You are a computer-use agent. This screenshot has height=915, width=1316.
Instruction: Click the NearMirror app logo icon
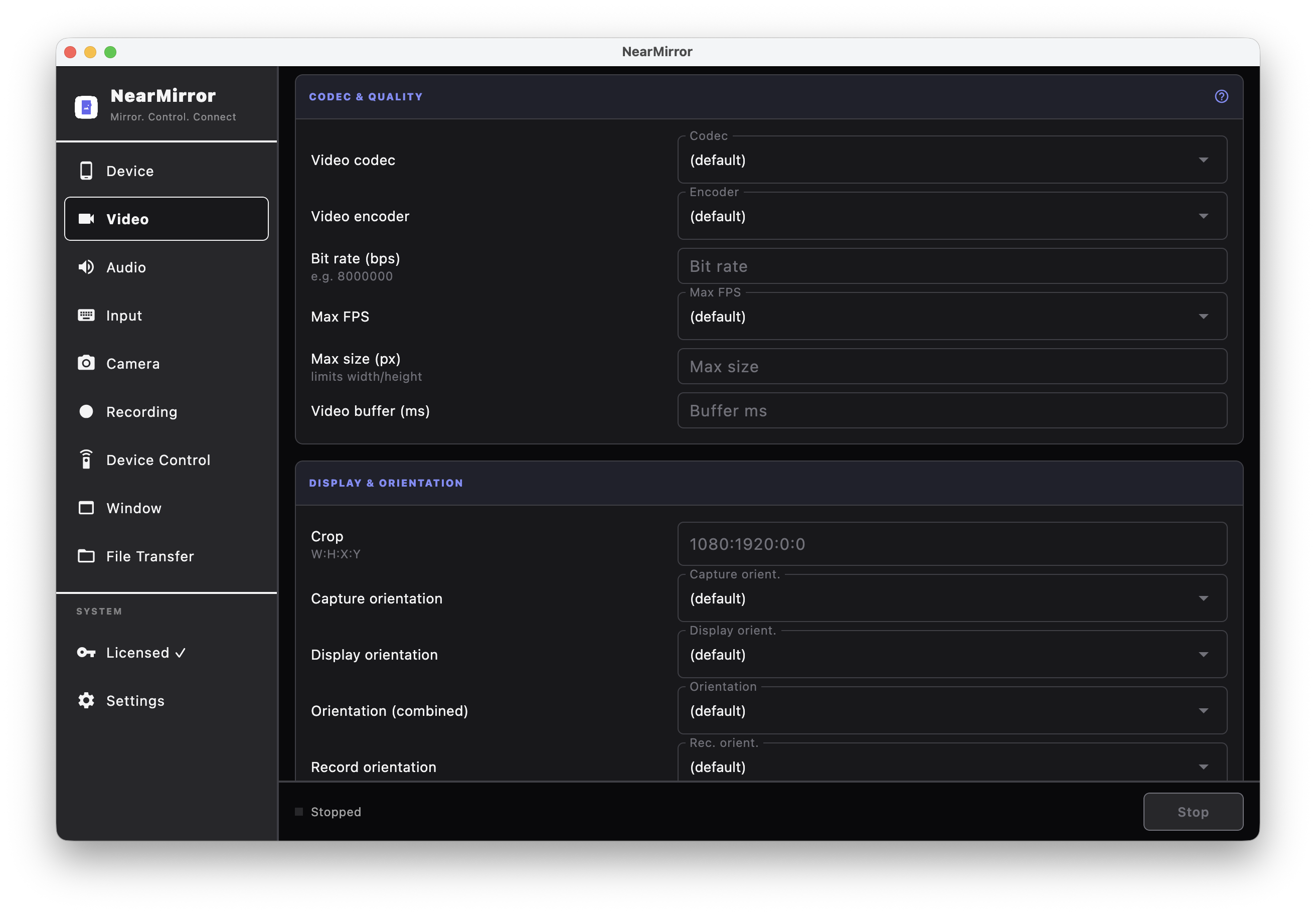pos(86,107)
